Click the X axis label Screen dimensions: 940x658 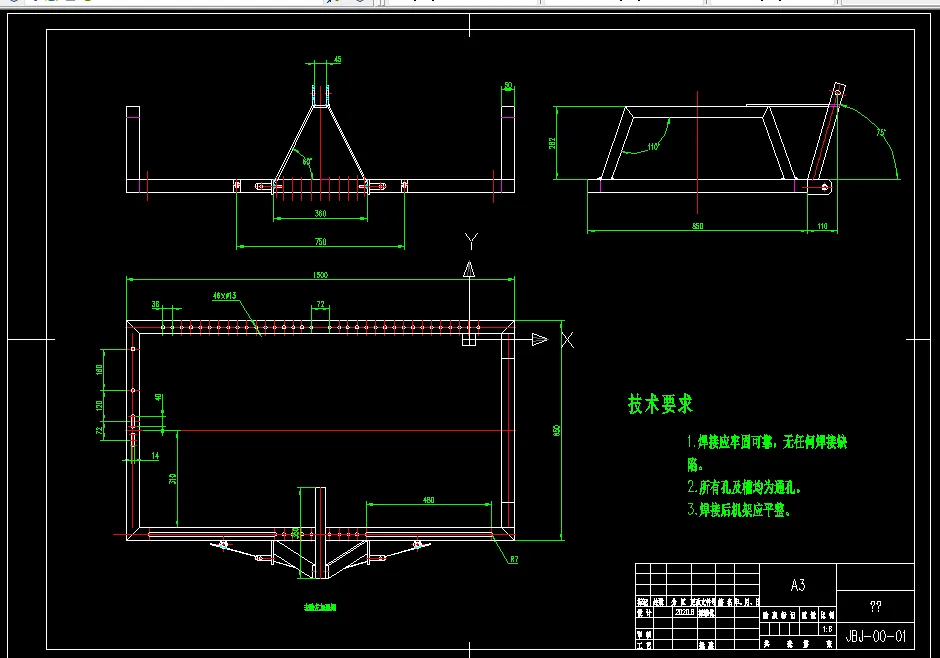click(568, 340)
